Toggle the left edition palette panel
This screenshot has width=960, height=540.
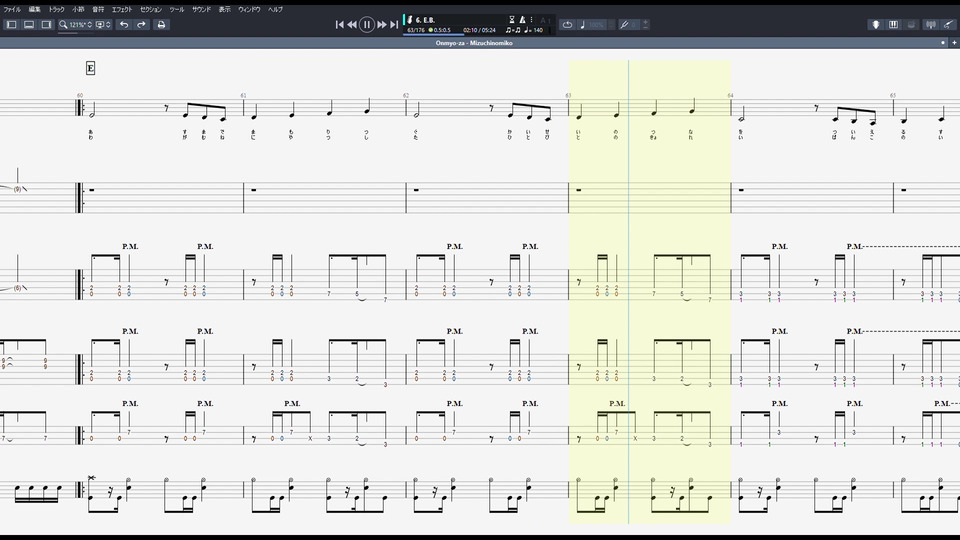tap(12, 24)
